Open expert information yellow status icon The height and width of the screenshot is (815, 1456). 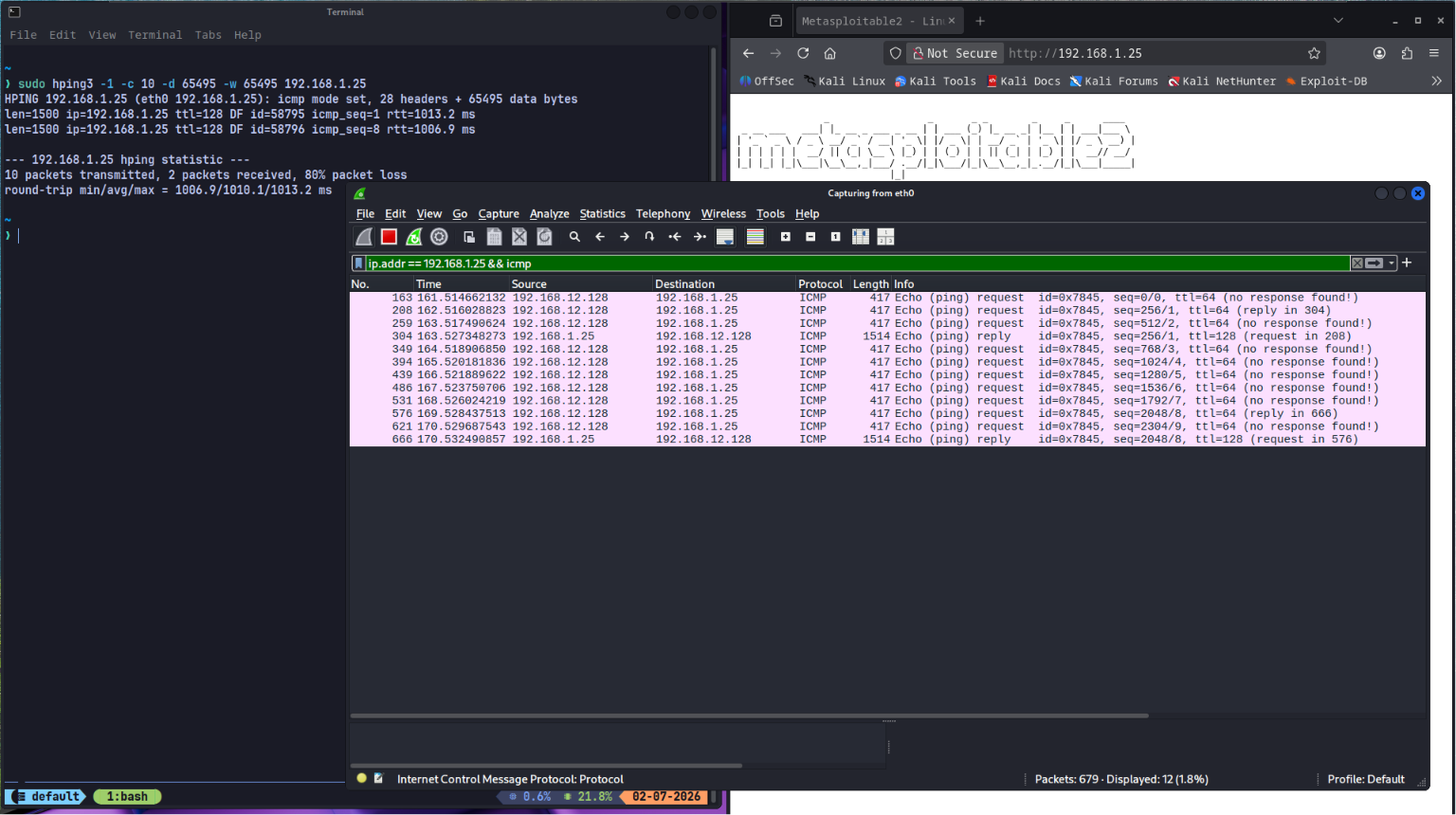click(361, 778)
